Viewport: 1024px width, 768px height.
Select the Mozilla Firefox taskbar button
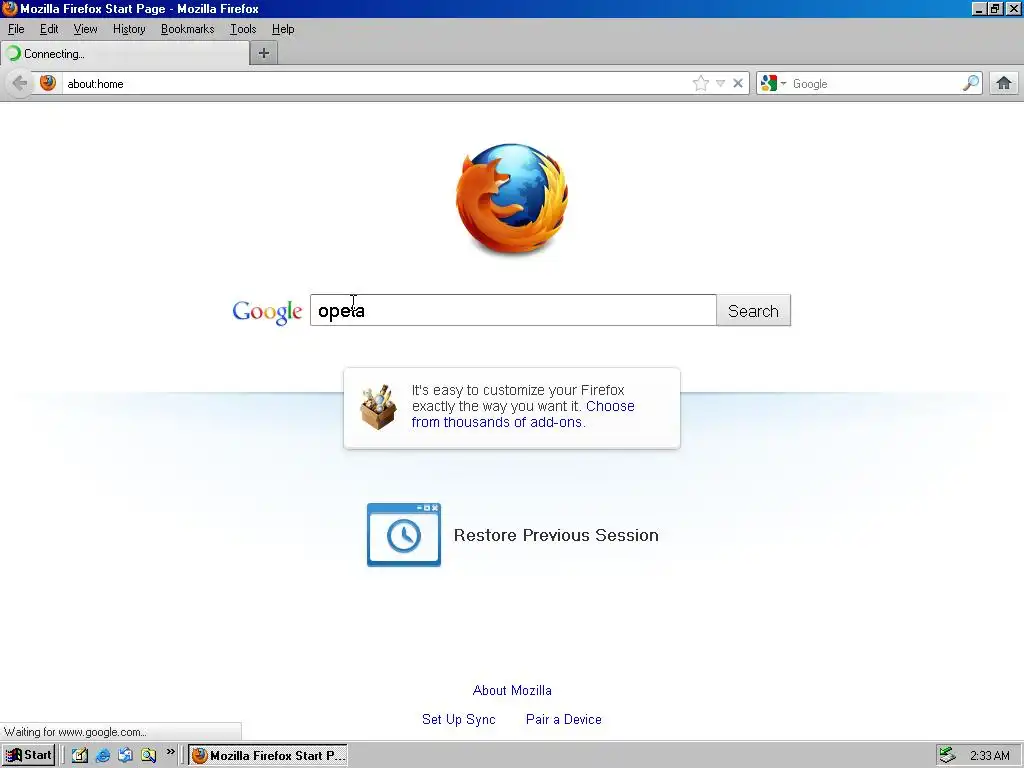[x=268, y=756]
